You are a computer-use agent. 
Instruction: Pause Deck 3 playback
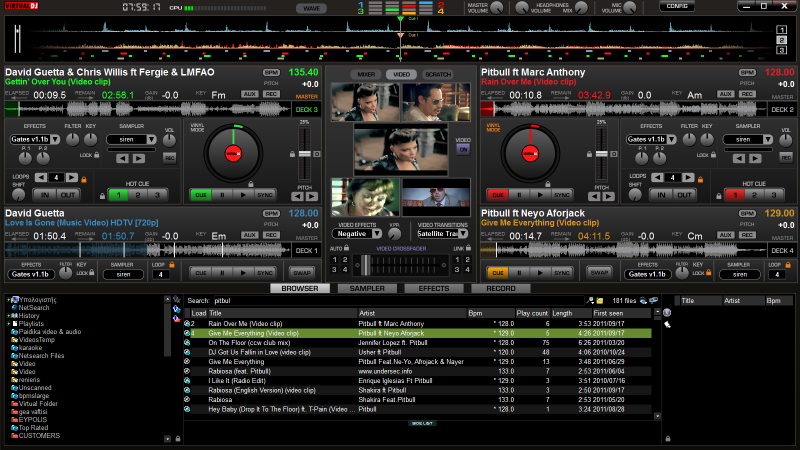(222, 195)
